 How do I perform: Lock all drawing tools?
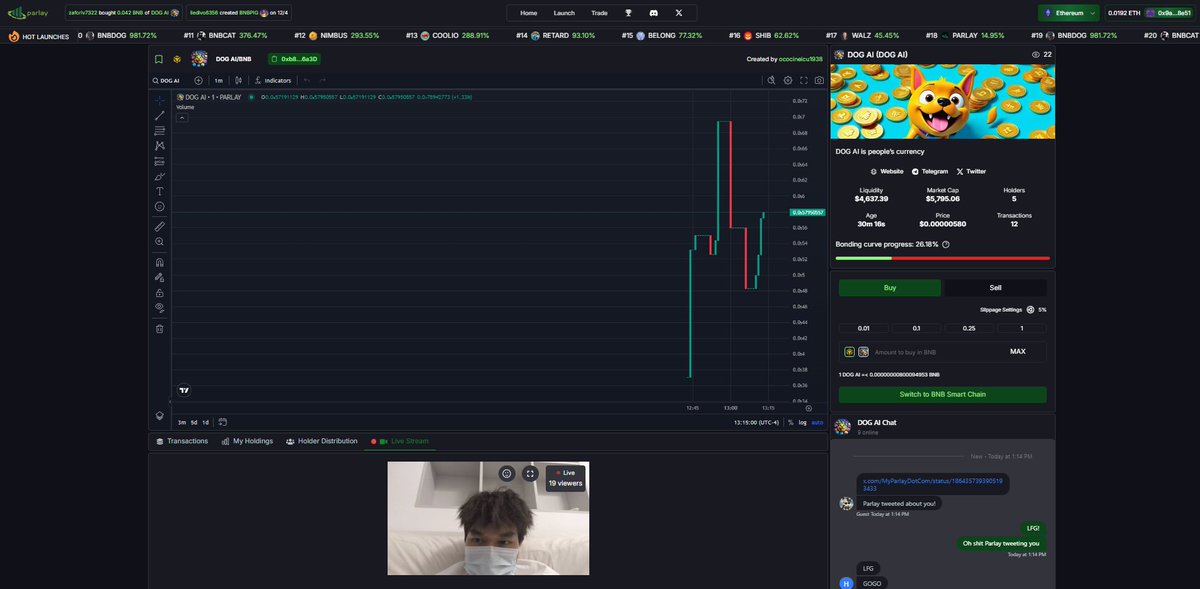160,293
